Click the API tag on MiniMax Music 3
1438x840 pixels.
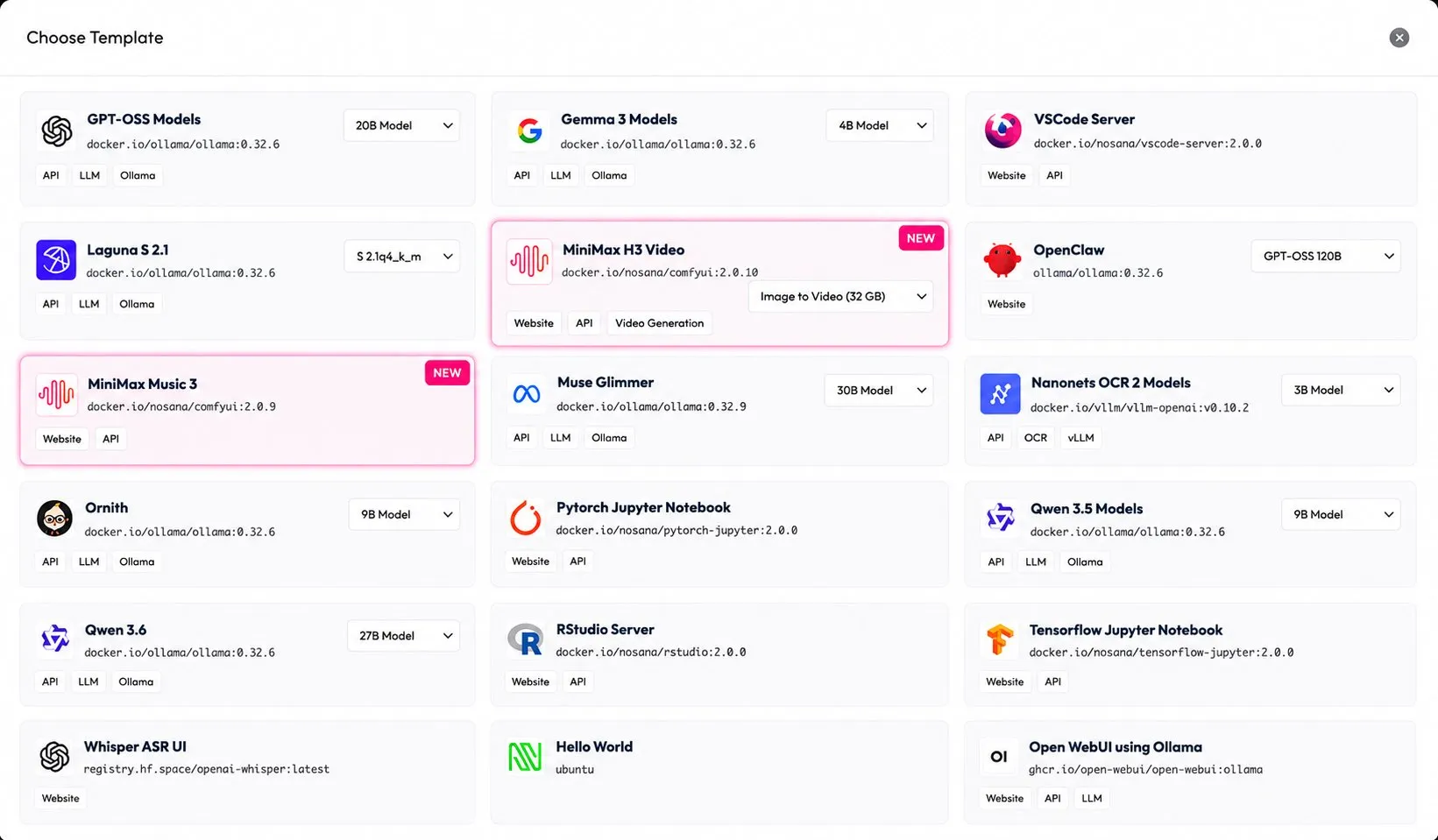point(110,439)
